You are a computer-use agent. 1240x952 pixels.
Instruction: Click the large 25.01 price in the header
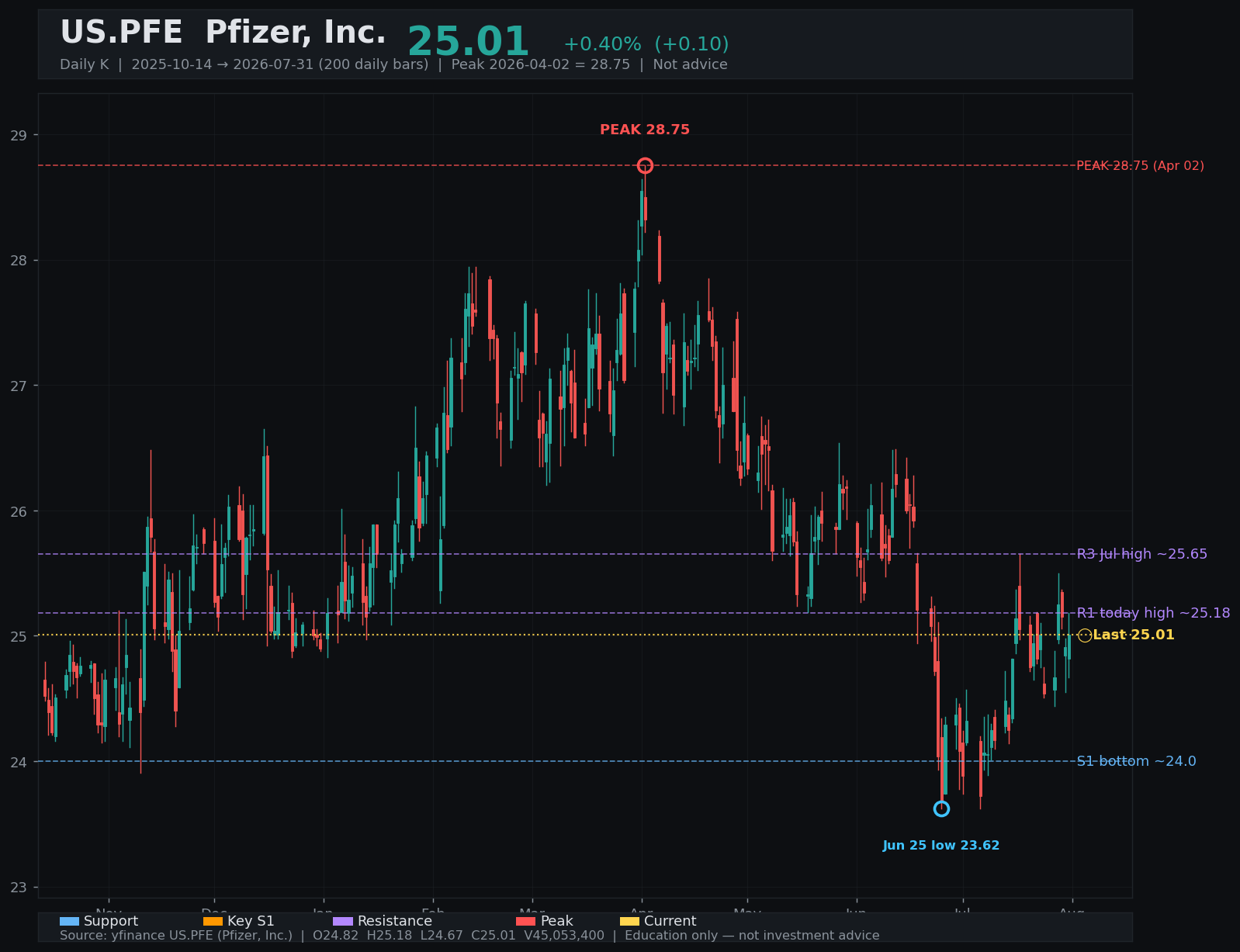pyautogui.click(x=468, y=42)
